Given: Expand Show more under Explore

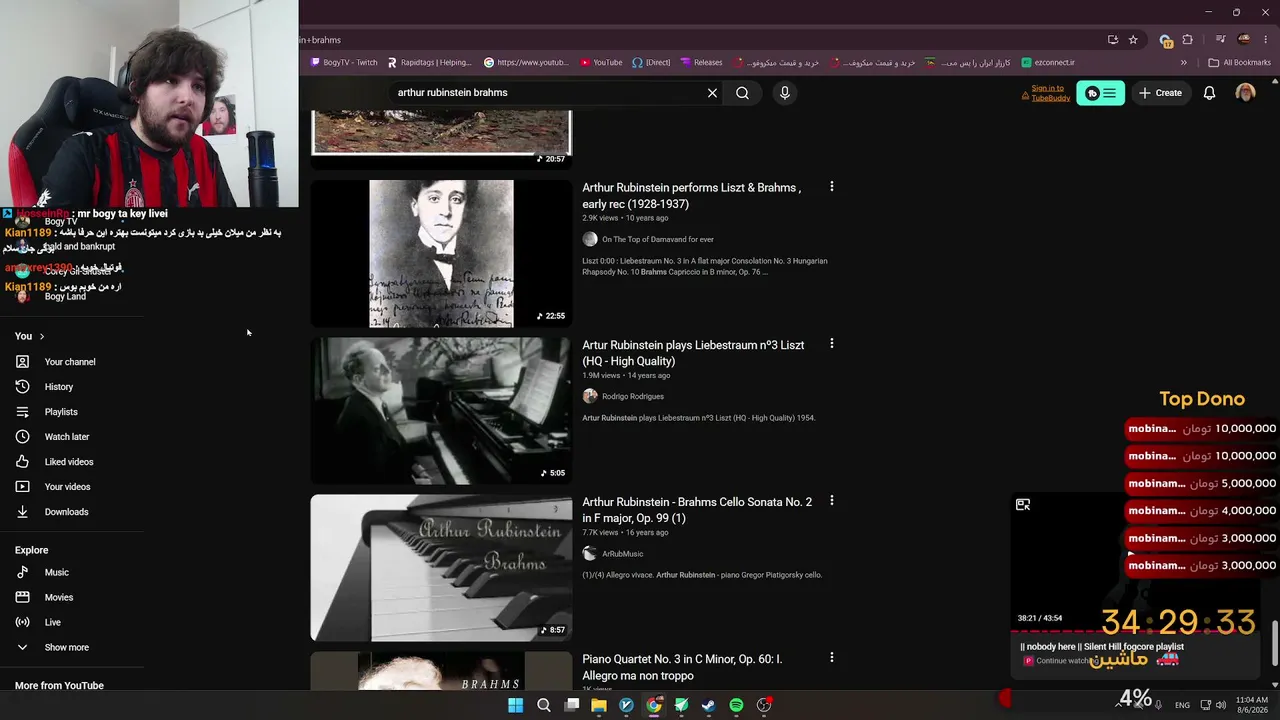Looking at the screenshot, I should pos(66,647).
